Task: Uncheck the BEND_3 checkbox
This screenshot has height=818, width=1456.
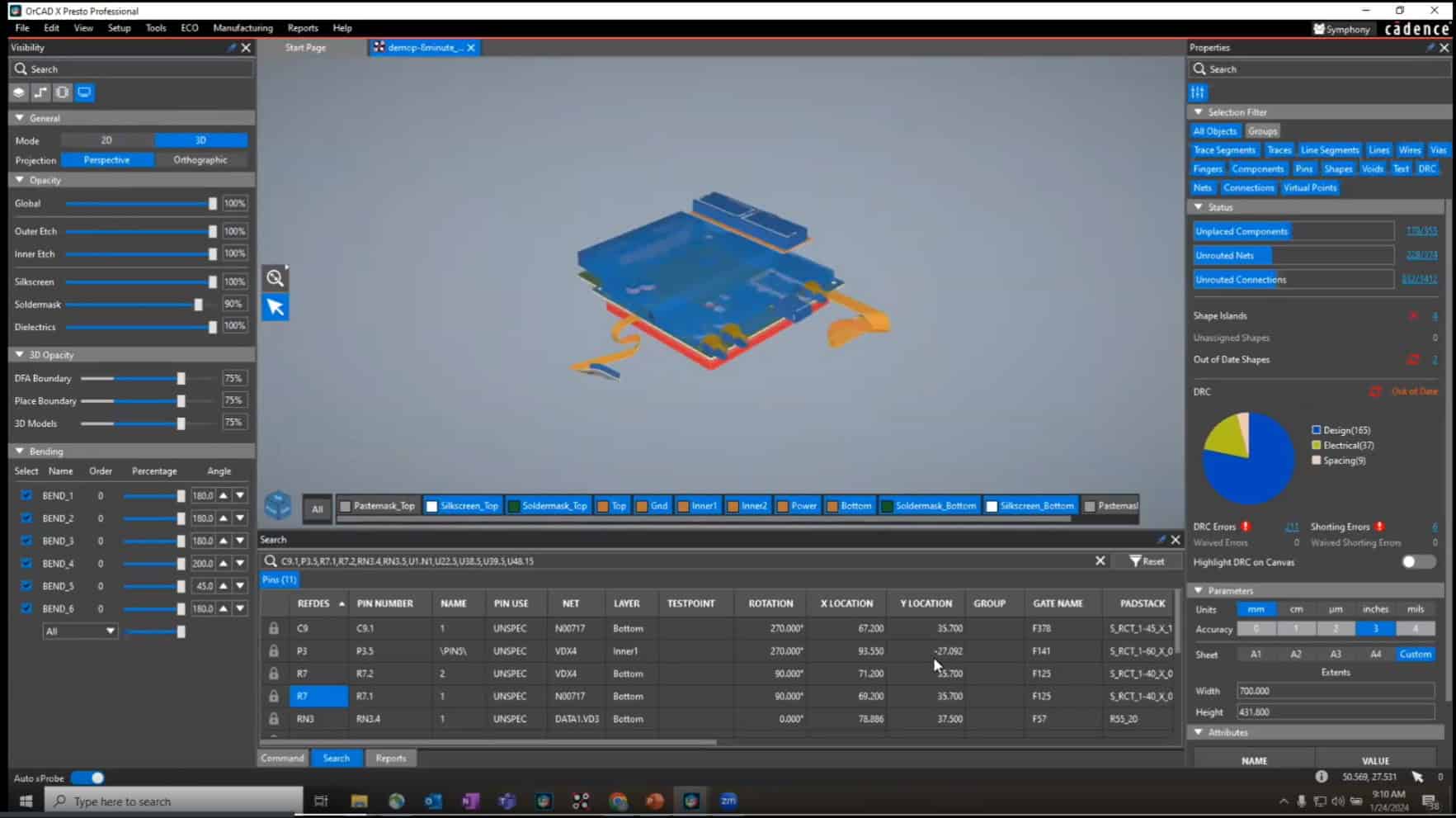Action: (26, 541)
